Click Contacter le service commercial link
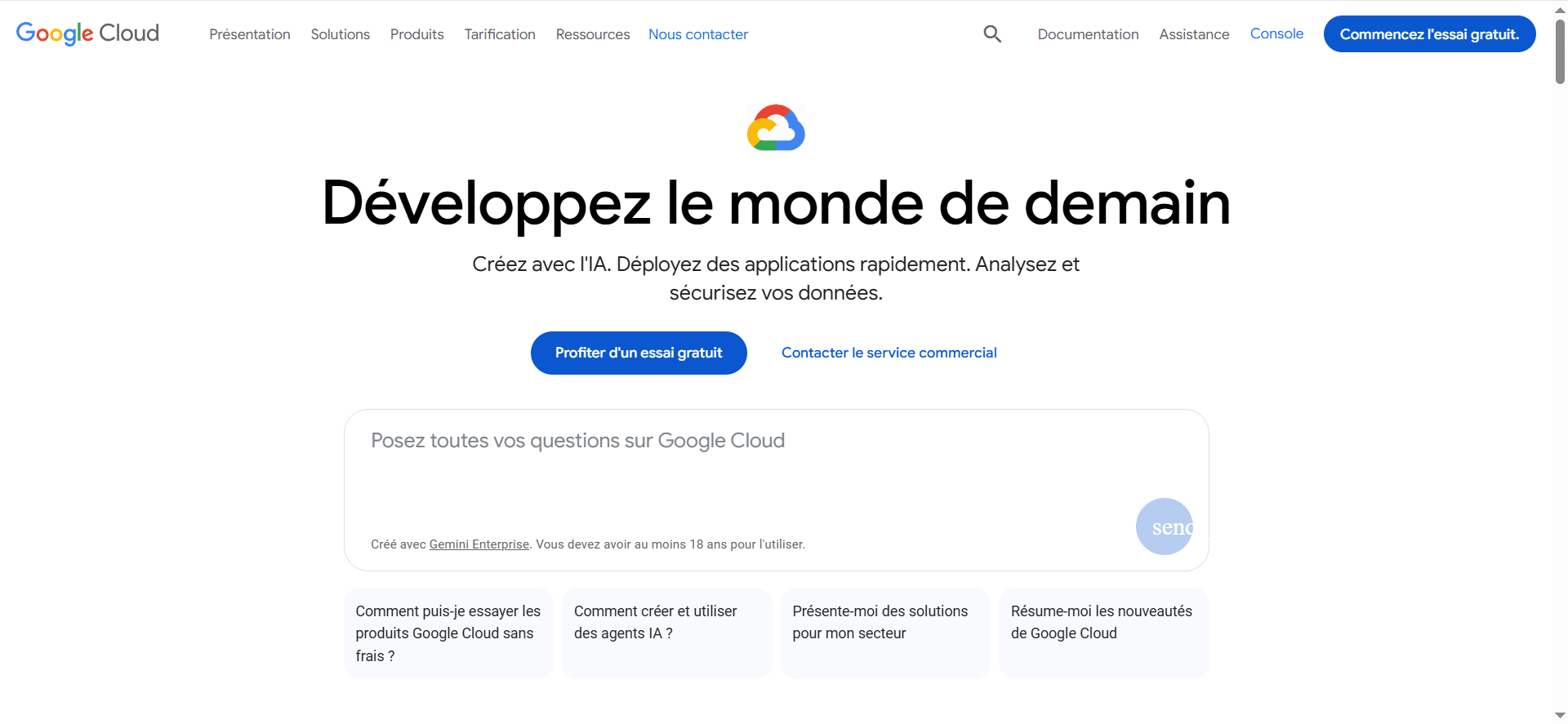This screenshot has width=1568, height=724. 889,353
